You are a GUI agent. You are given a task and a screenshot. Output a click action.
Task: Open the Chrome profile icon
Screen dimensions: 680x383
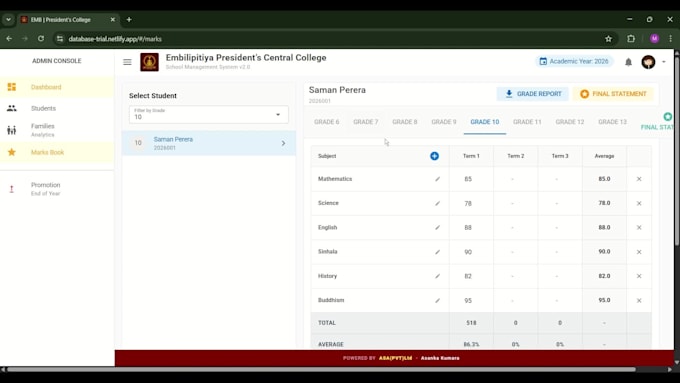click(x=654, y=39)
